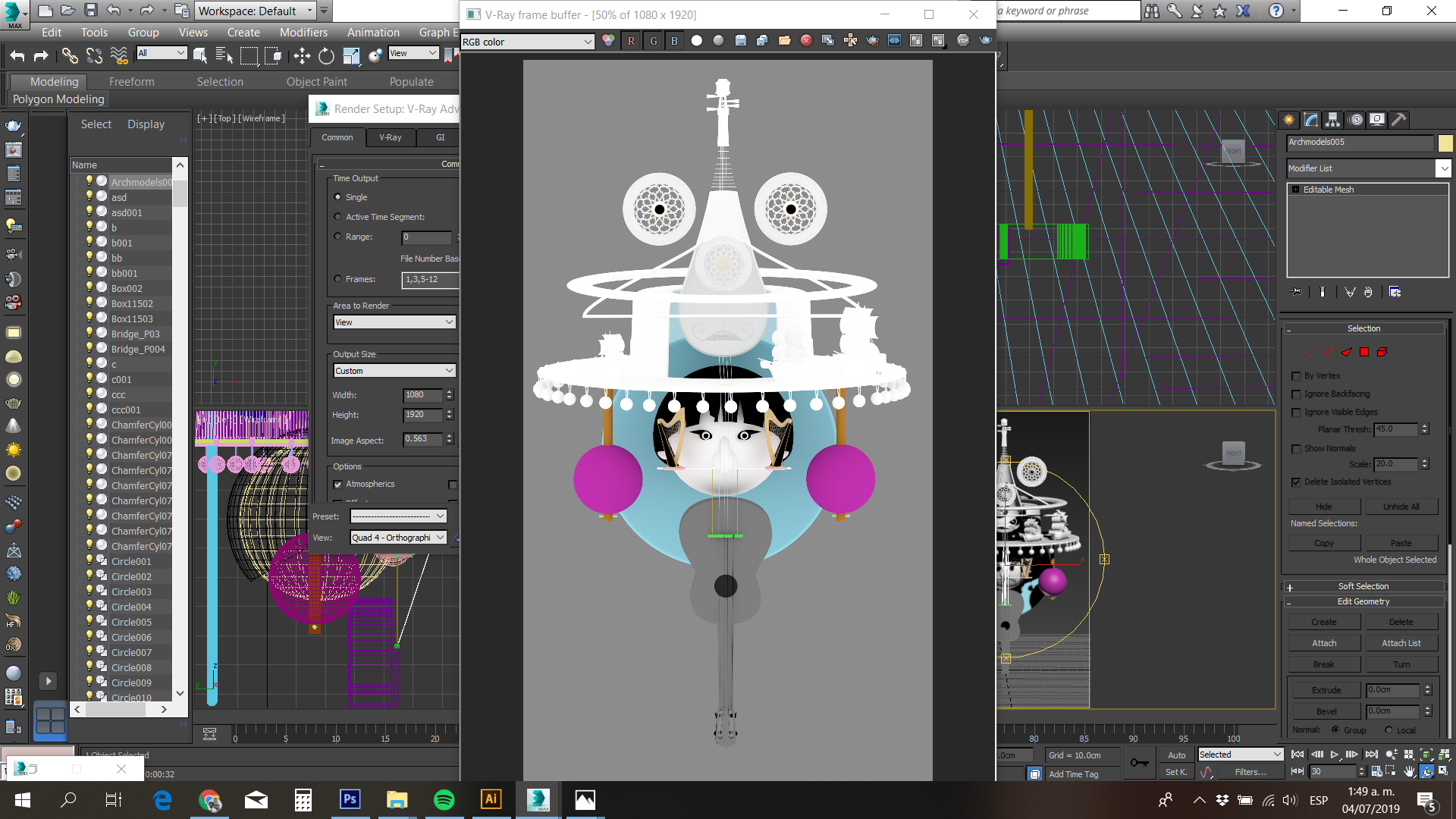Toggle red channel in frame buffer
The height and width of the screenshot is (819, 1456).
tap(631, 41)
